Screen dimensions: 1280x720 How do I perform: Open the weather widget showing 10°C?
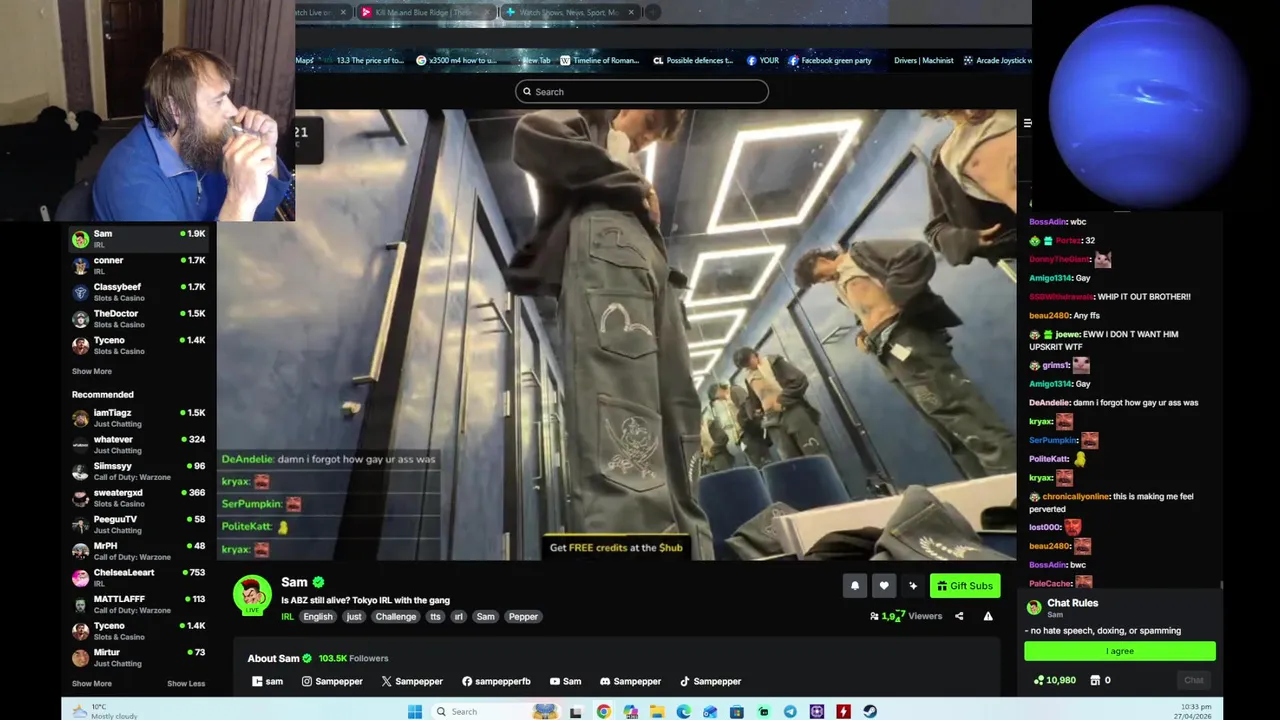(x=105, y=711)
